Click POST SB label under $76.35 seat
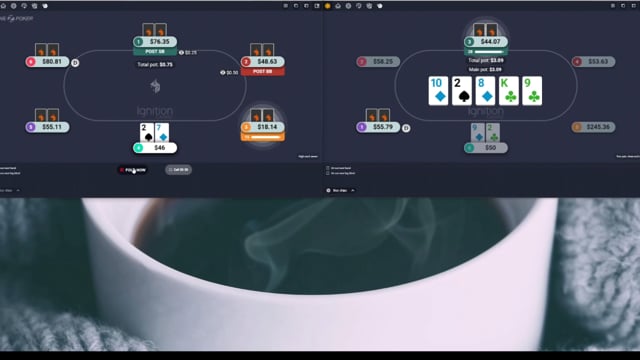The image size is (640, 360). (x=155, y=52)
